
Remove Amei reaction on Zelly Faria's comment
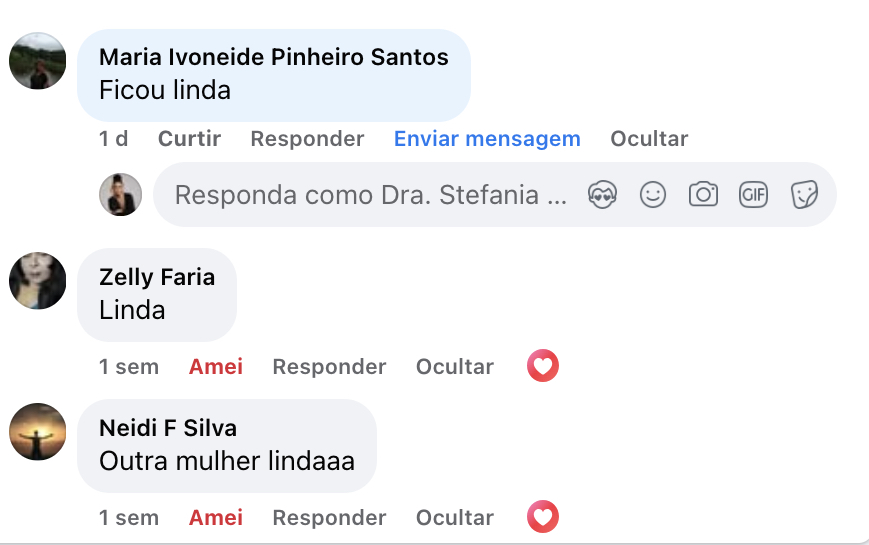pyautogui.click(x=216, y=367)
